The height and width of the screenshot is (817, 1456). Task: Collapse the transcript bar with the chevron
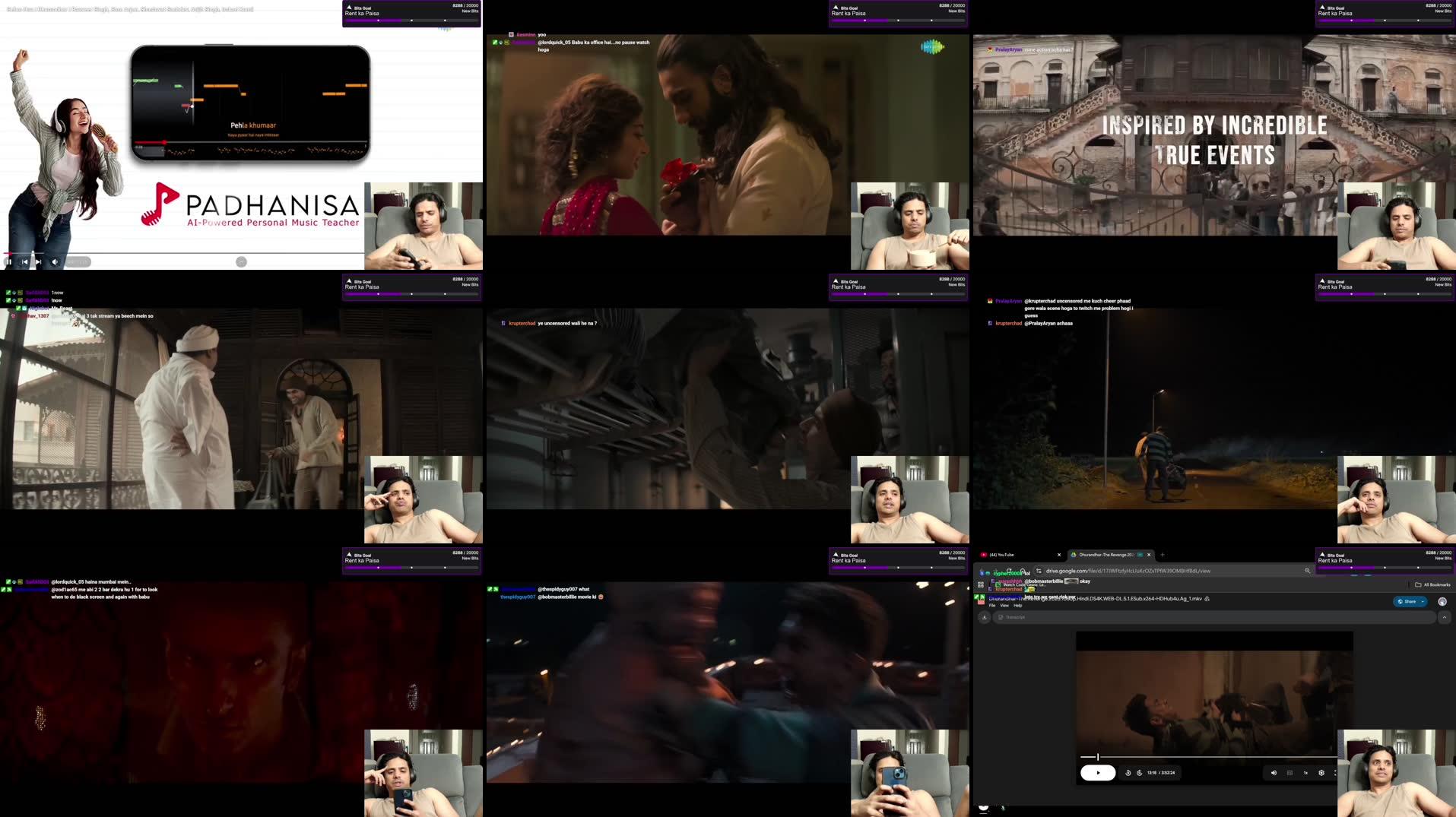(1445, 617)
